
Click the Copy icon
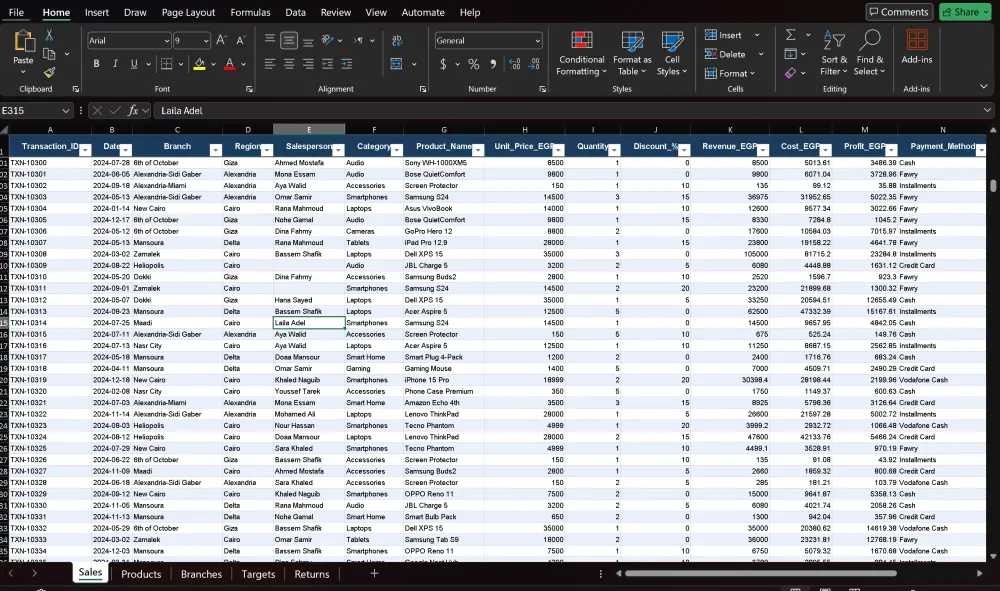tap(49, 54)
